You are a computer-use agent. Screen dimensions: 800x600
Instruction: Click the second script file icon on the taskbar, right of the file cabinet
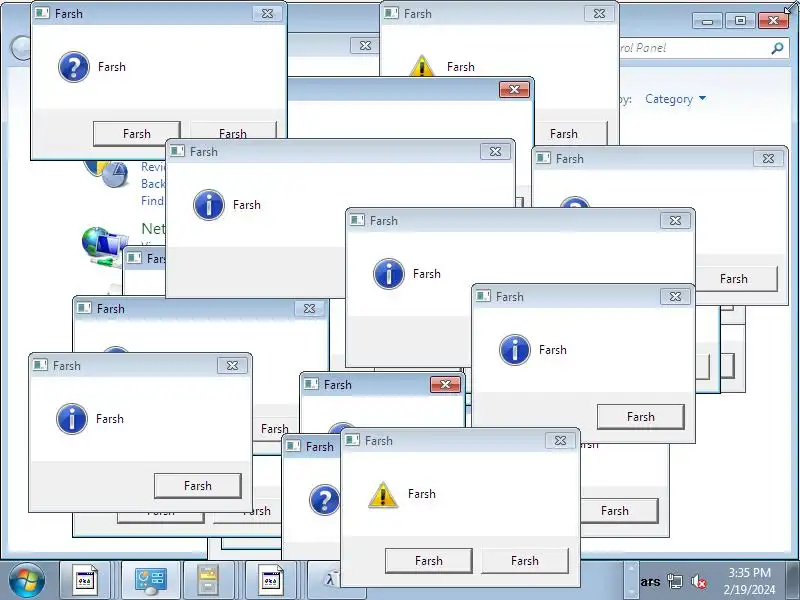(270, 580)
